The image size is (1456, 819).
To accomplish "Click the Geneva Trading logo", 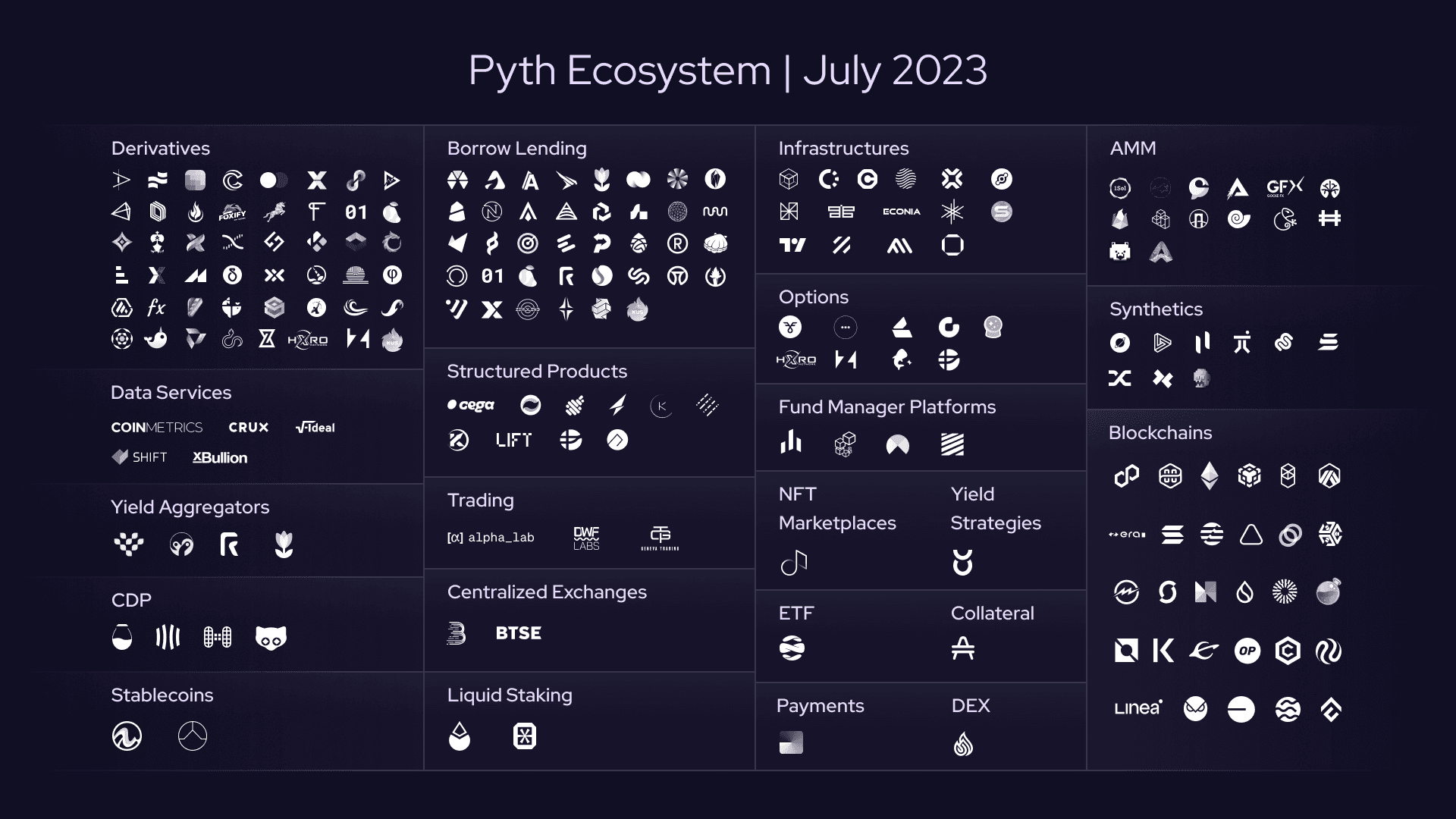I will [x=660, y=538].
